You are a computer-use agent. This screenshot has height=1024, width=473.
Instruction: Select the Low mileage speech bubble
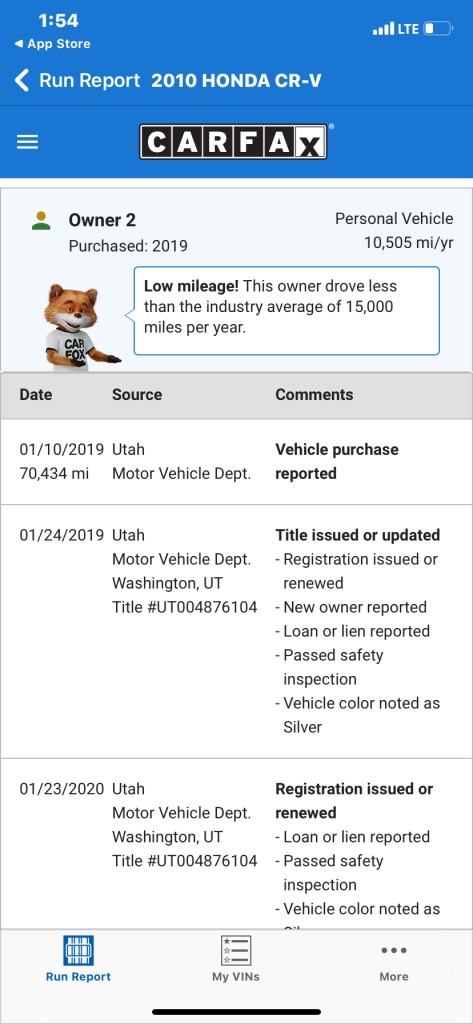[286, 311]
